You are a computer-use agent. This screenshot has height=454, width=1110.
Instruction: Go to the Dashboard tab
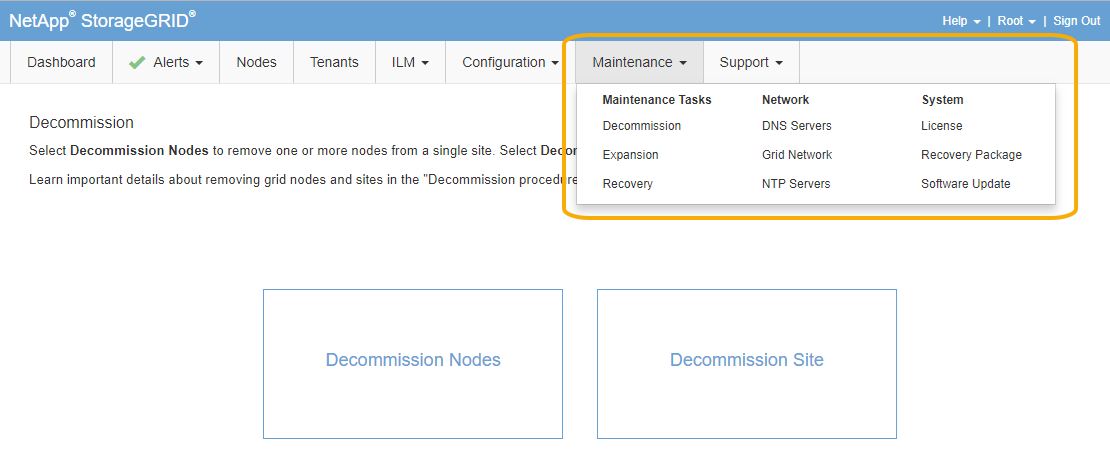click(61, 62)
